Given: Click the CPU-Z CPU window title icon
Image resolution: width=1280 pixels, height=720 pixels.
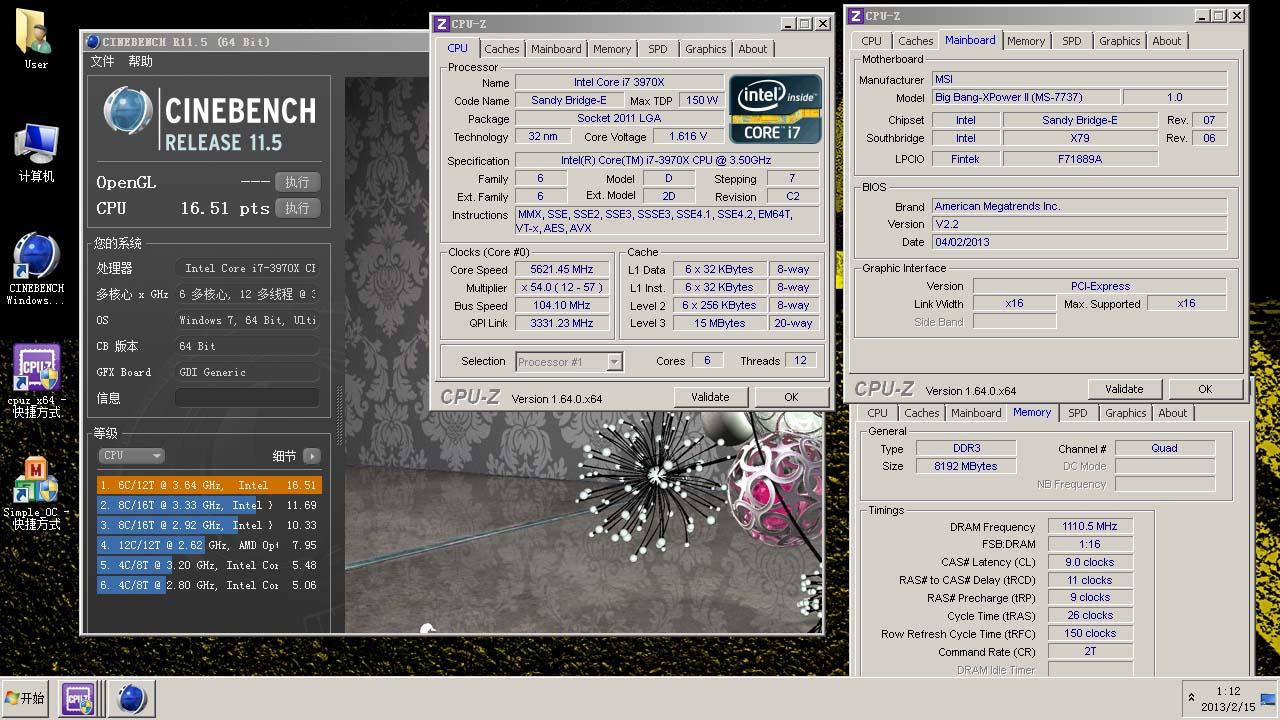Looking at the screenshot, I should pos(441,24).
